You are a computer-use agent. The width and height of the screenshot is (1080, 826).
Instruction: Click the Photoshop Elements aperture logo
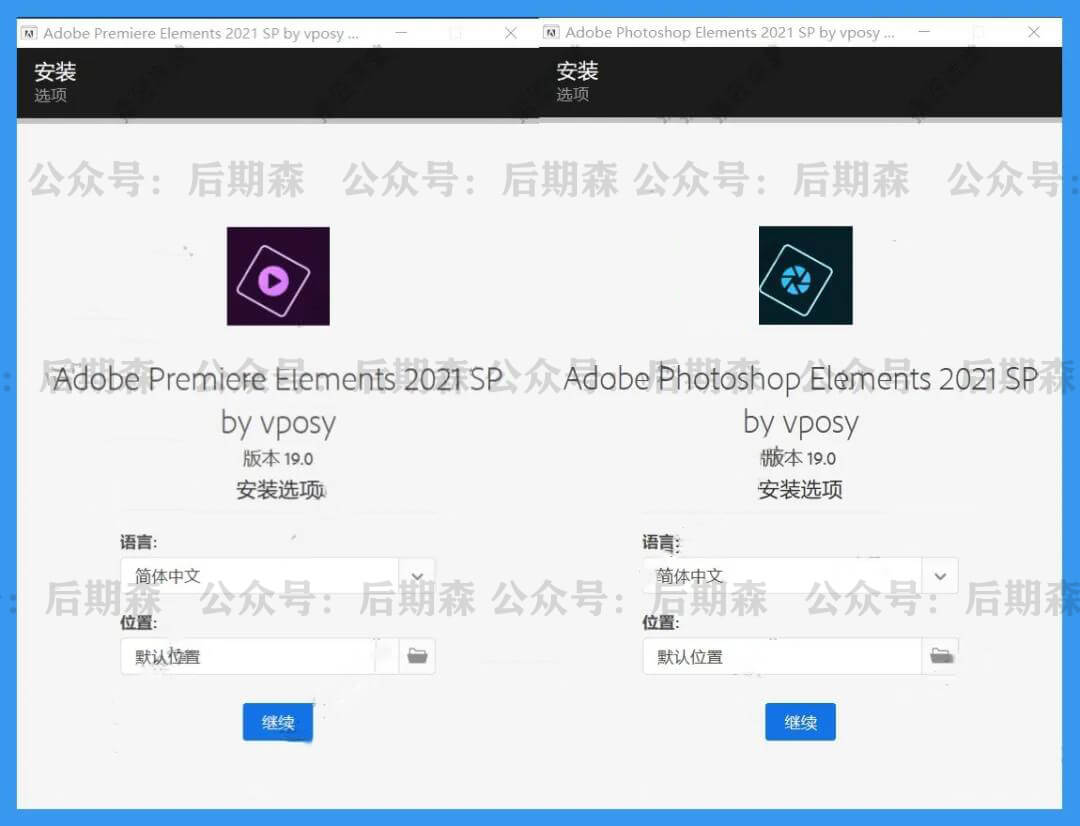coord(805,275)
